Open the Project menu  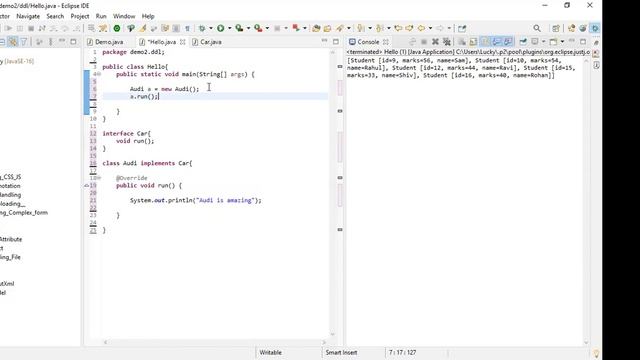(80, 16)
